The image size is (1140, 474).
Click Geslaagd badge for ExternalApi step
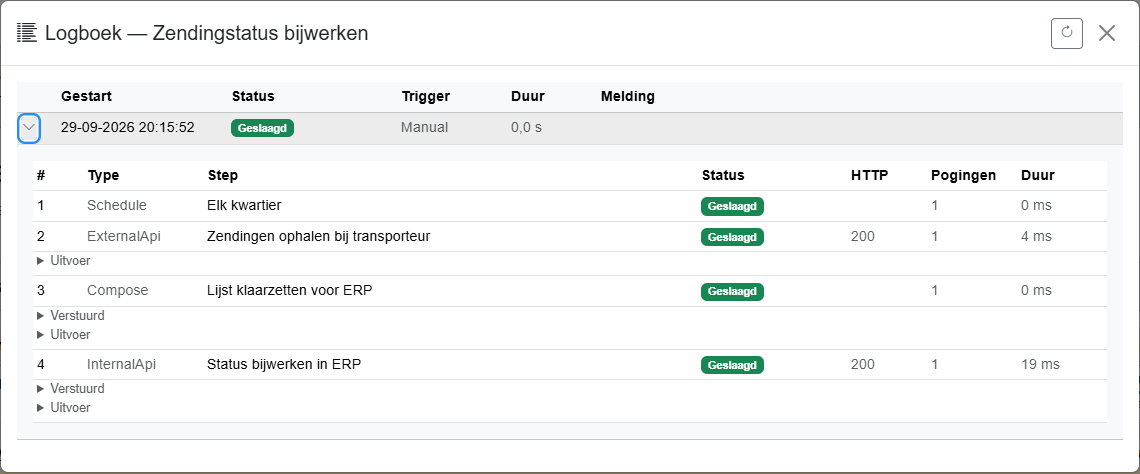[x=732, y=237]
